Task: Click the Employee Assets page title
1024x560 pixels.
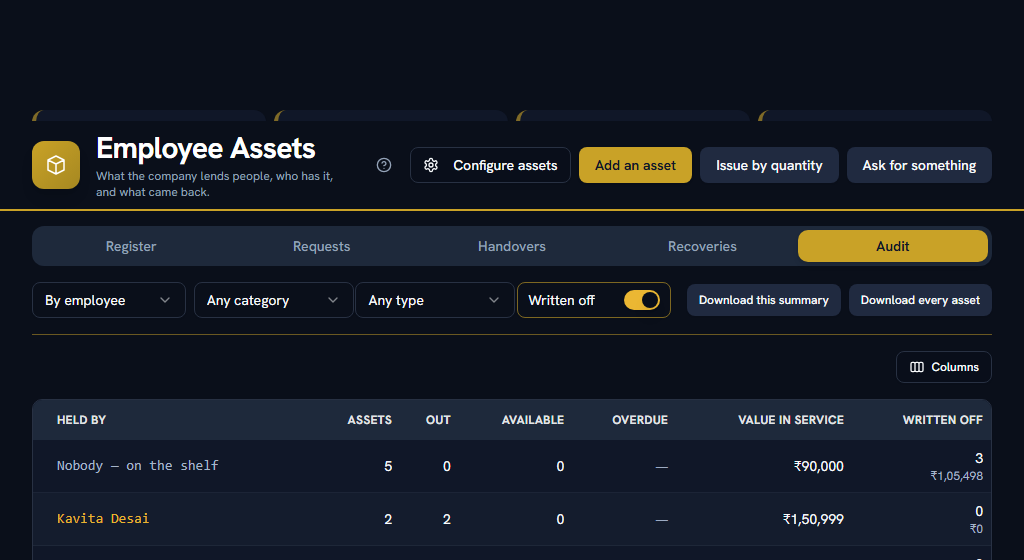Action: coord(206,149)
